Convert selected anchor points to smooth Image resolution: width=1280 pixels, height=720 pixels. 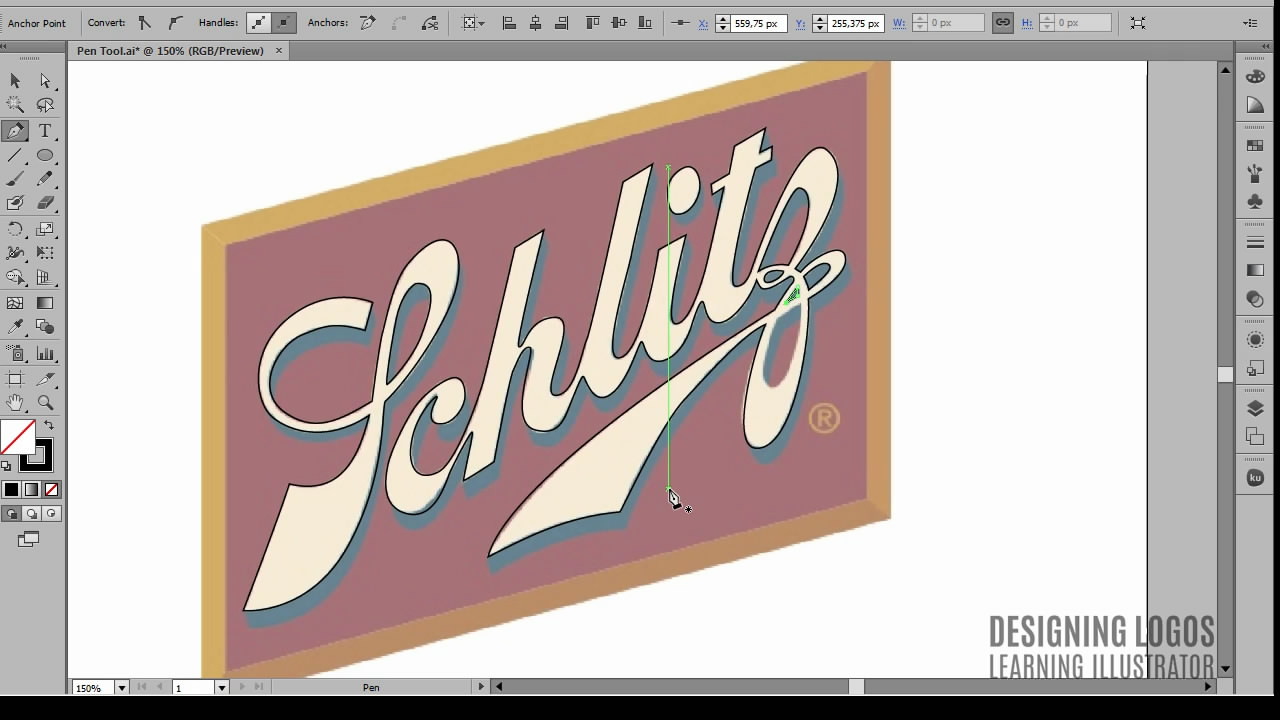click(174, 22)
